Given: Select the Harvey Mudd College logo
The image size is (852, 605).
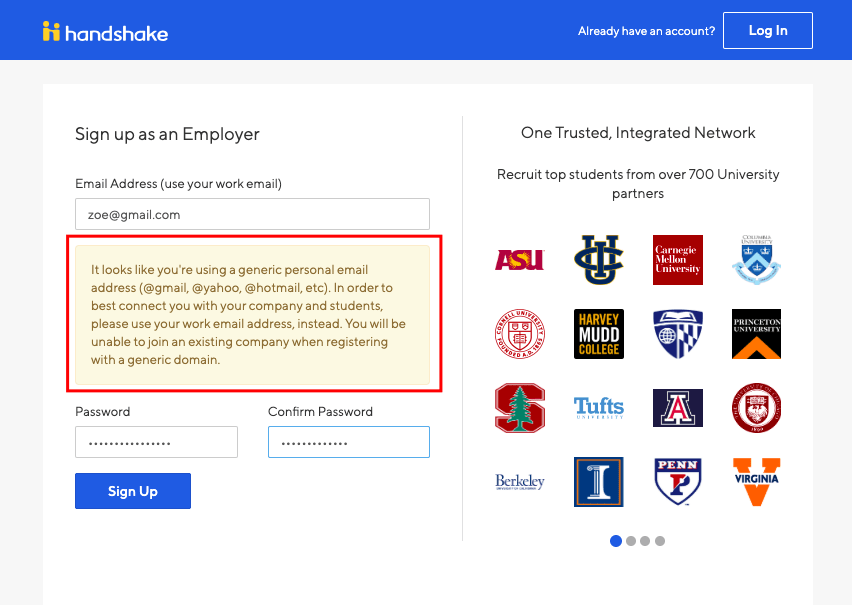Looking at the screenshot, I should 598,333.
